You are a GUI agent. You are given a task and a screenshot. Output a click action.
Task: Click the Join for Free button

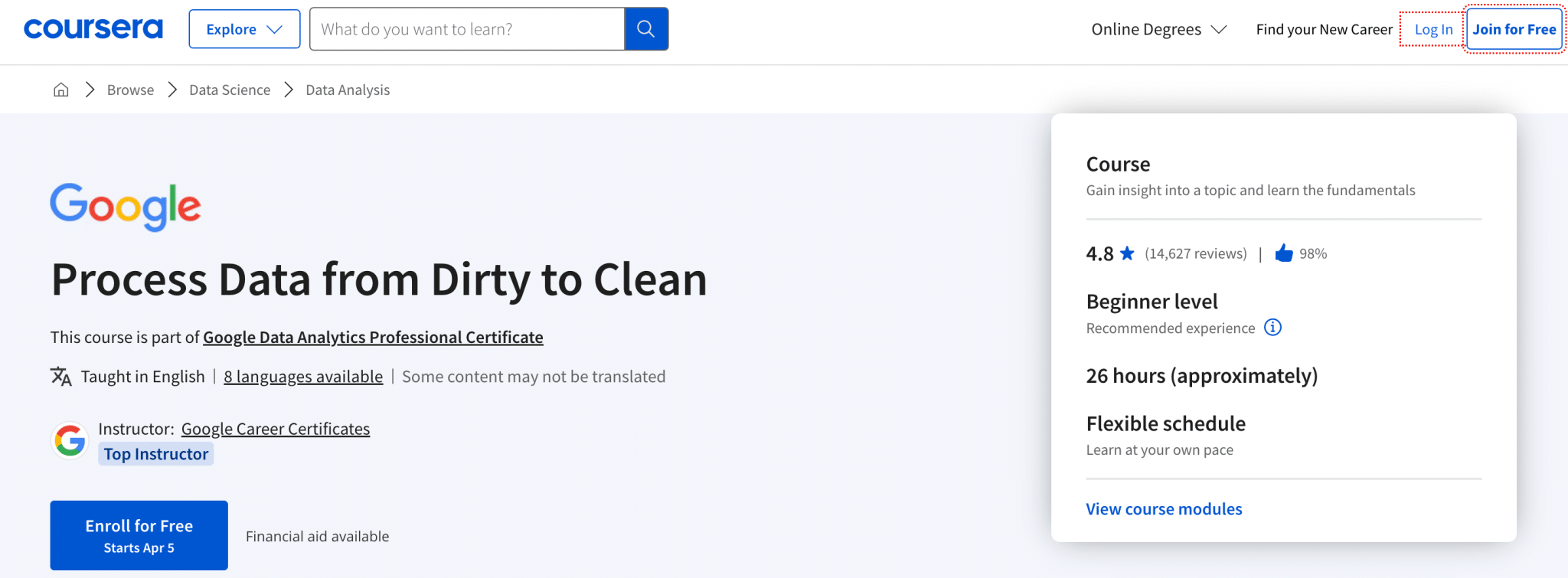(1514, 29)
